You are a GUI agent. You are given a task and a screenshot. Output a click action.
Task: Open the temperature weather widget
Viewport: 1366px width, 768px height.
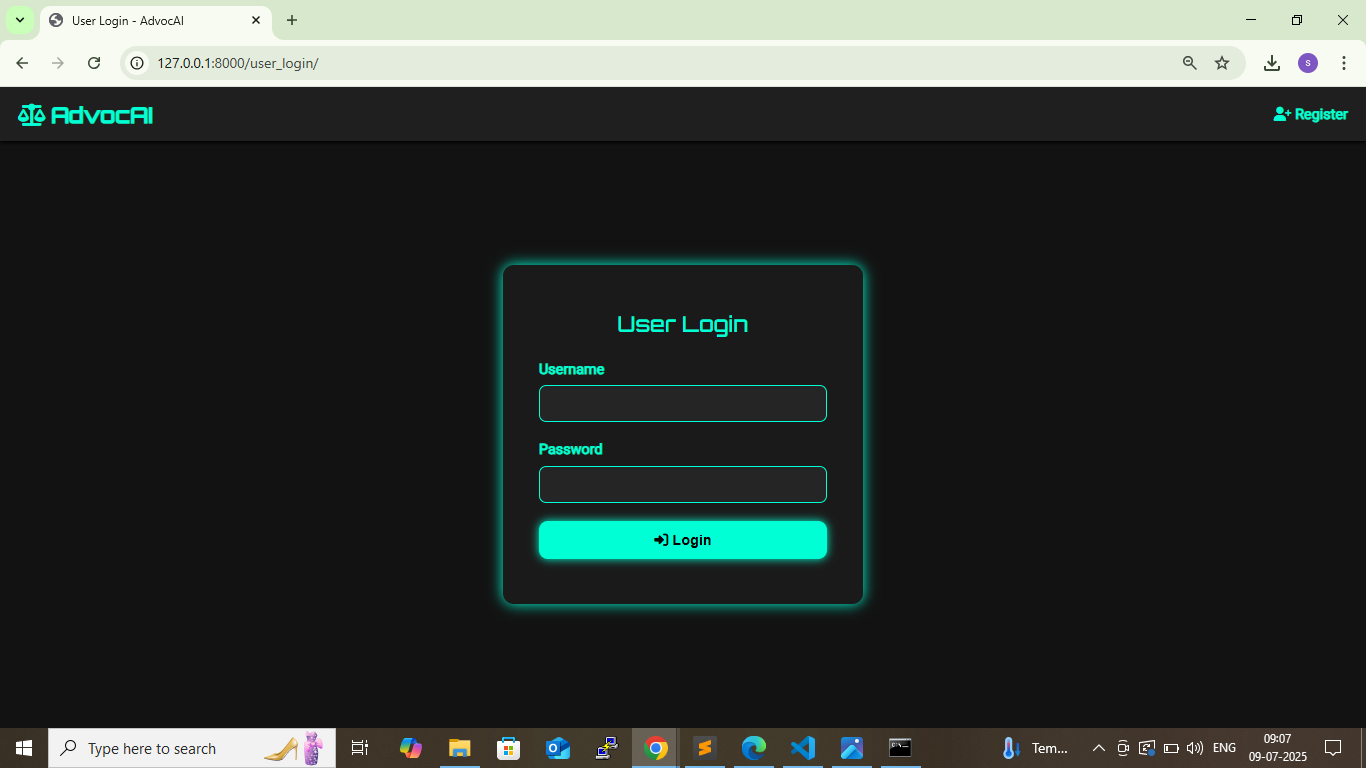[1036, 748]
